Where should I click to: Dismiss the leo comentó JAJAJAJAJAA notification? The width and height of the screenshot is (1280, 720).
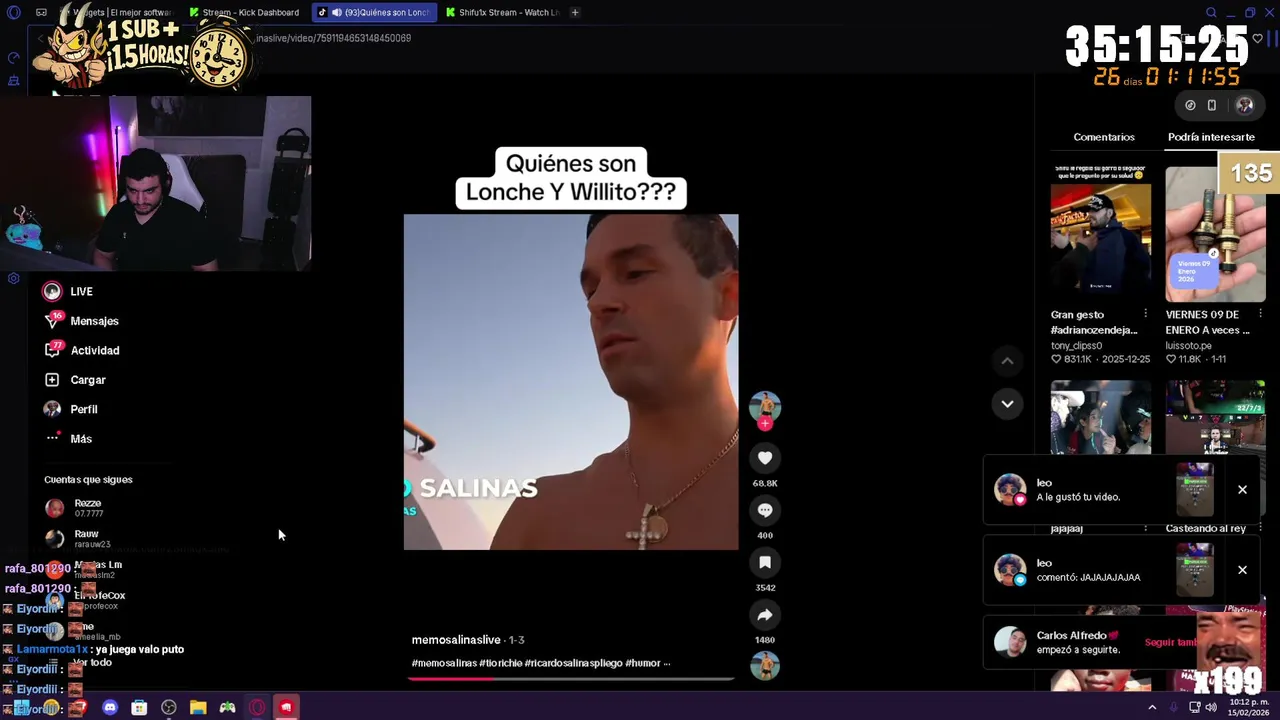click(x=1242, y=570)
